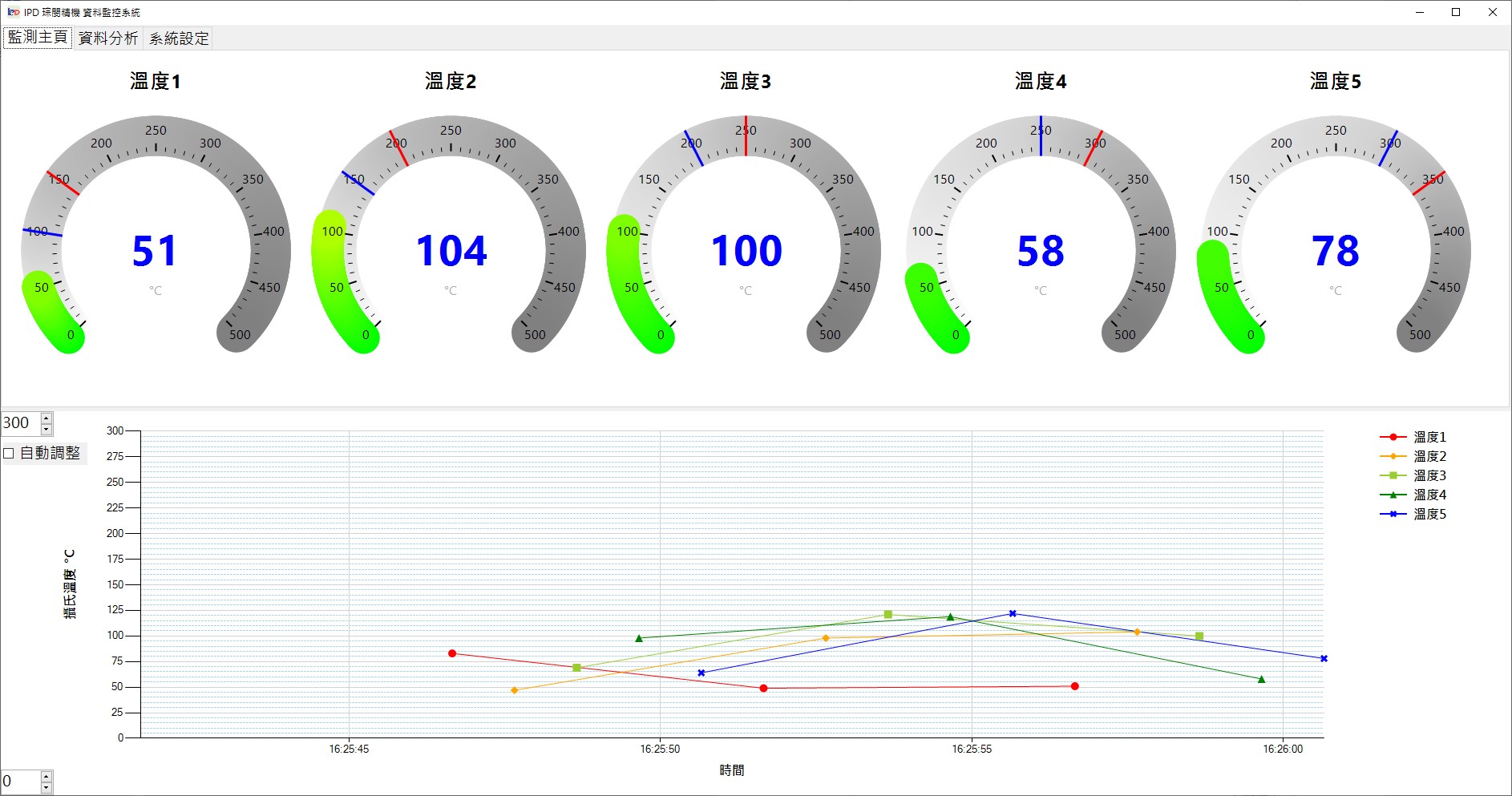Click the orange diamond 溫度2 legend marker
The height and width of the screenshot is (796, 1512).
1393,456
